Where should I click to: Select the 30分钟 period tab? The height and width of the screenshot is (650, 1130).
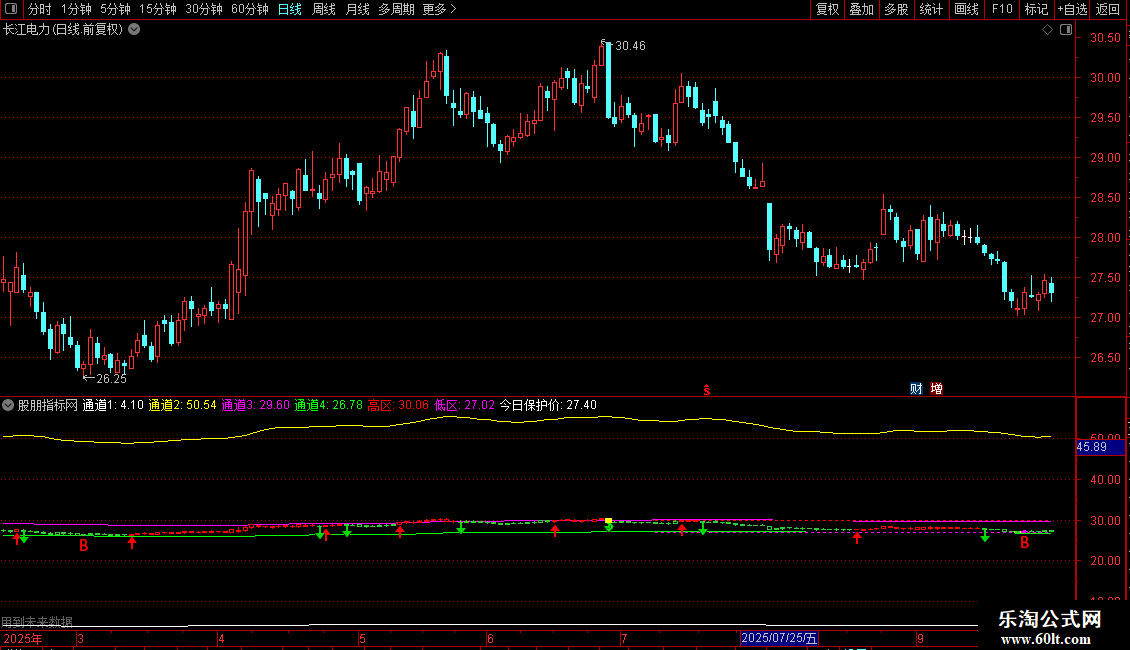(204, 9)
